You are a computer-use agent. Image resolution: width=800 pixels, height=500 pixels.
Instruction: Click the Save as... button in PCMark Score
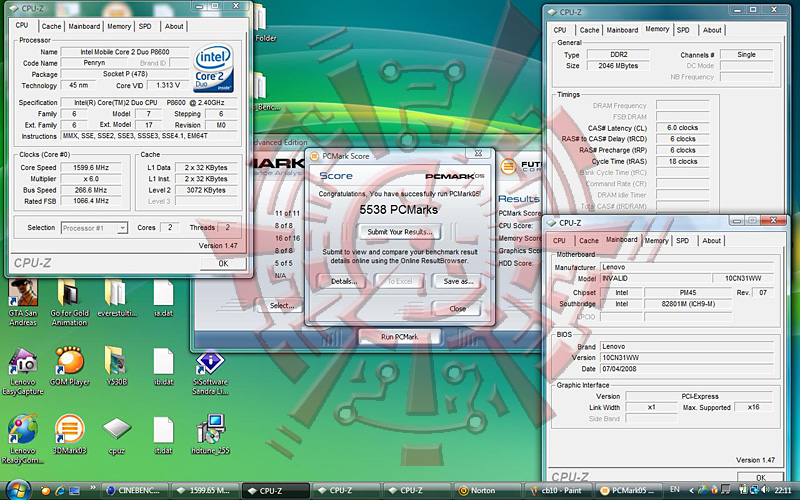pos(459,281)
